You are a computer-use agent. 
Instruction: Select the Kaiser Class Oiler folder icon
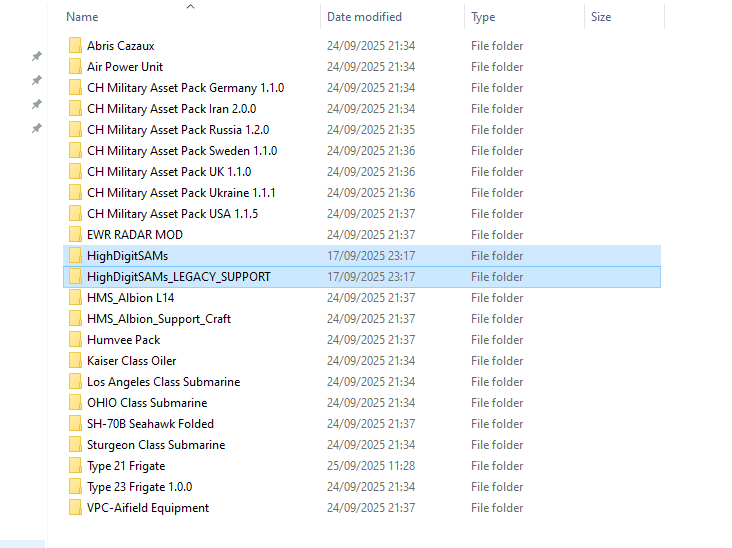pos(75,361)
